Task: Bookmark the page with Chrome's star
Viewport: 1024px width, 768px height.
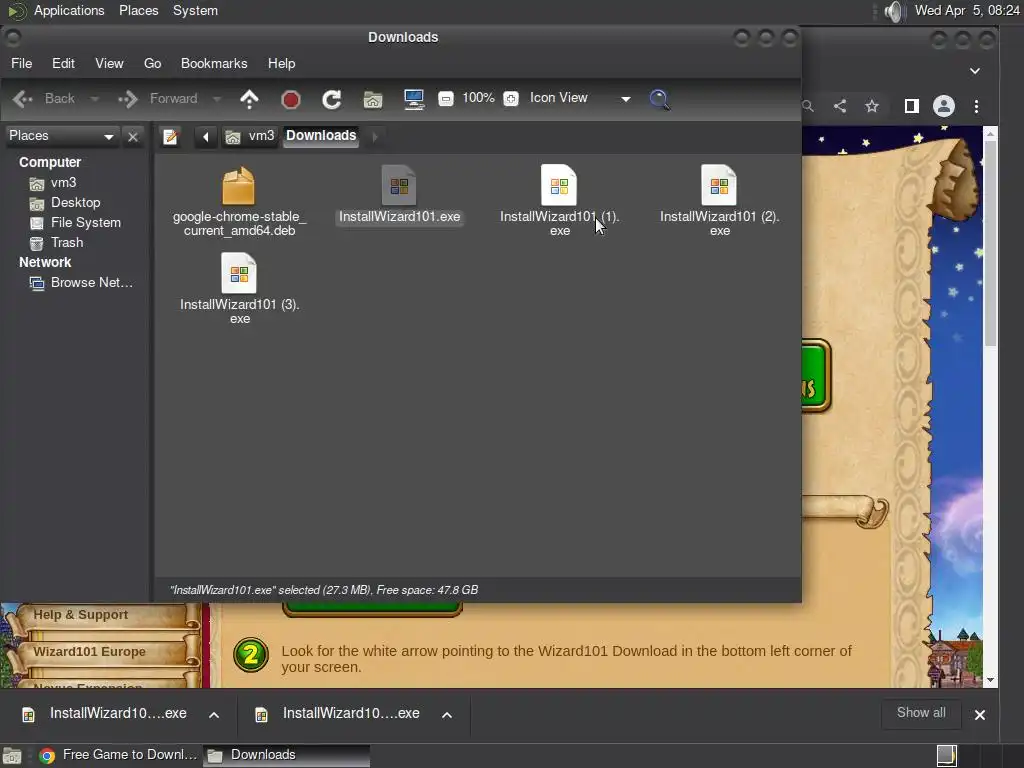Action: click(872, 106)
